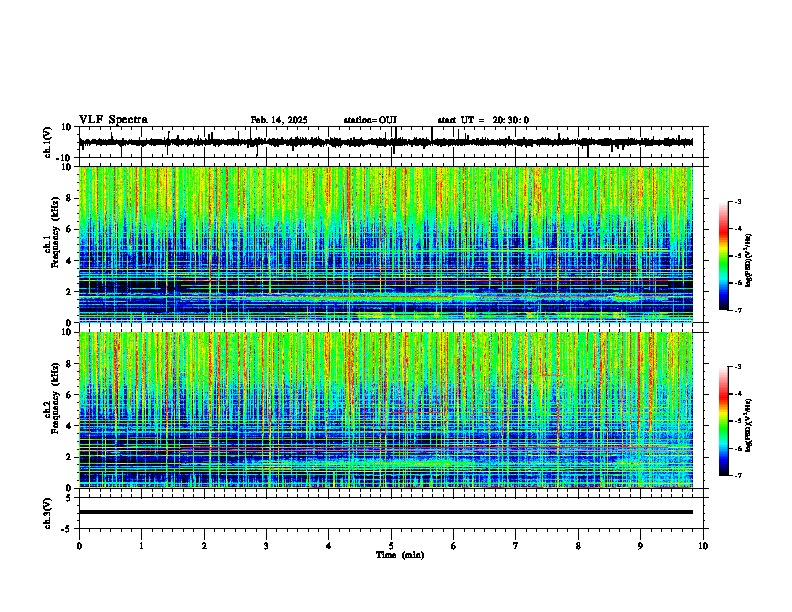Click the "ch.3(V)" axis label
Image resolution: width=792 pixels, height=612 pixels.
[x=48, y=513]
